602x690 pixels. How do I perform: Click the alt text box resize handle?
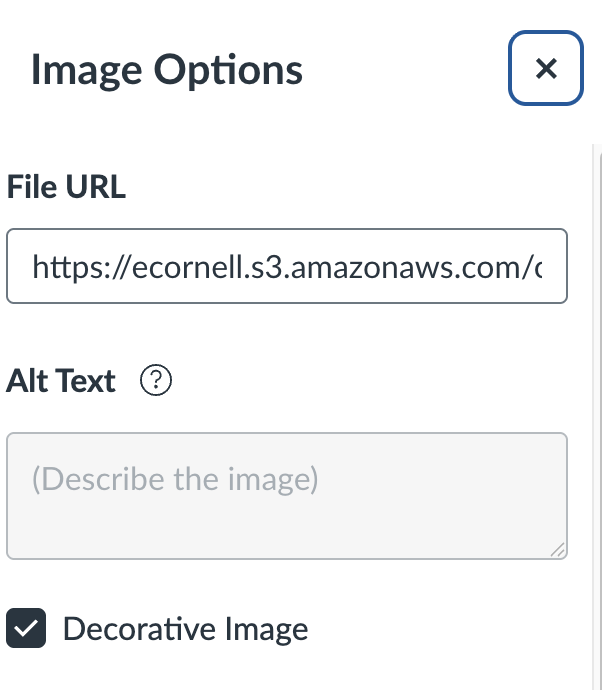coord(557,549)
